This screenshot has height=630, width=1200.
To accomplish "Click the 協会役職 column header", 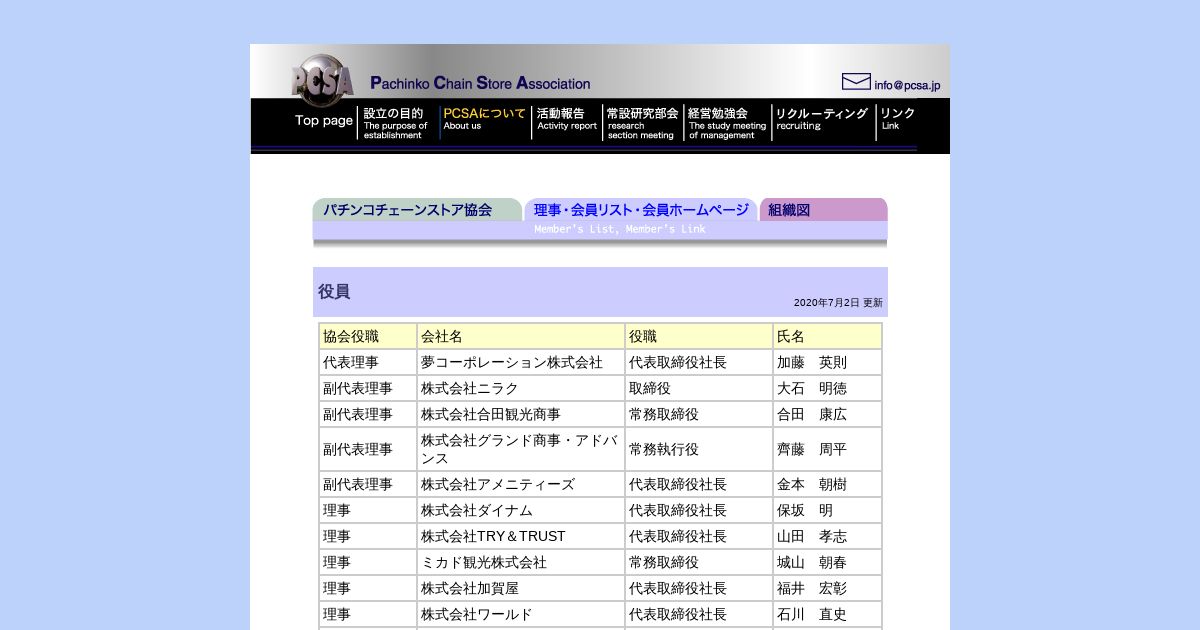I will tap(368, 336).
